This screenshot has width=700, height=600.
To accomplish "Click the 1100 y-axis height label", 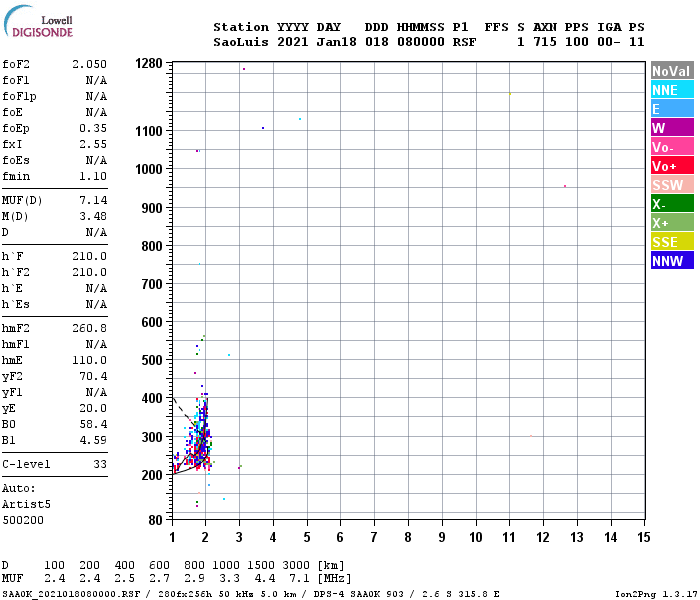I will click(x=149, y=131).
